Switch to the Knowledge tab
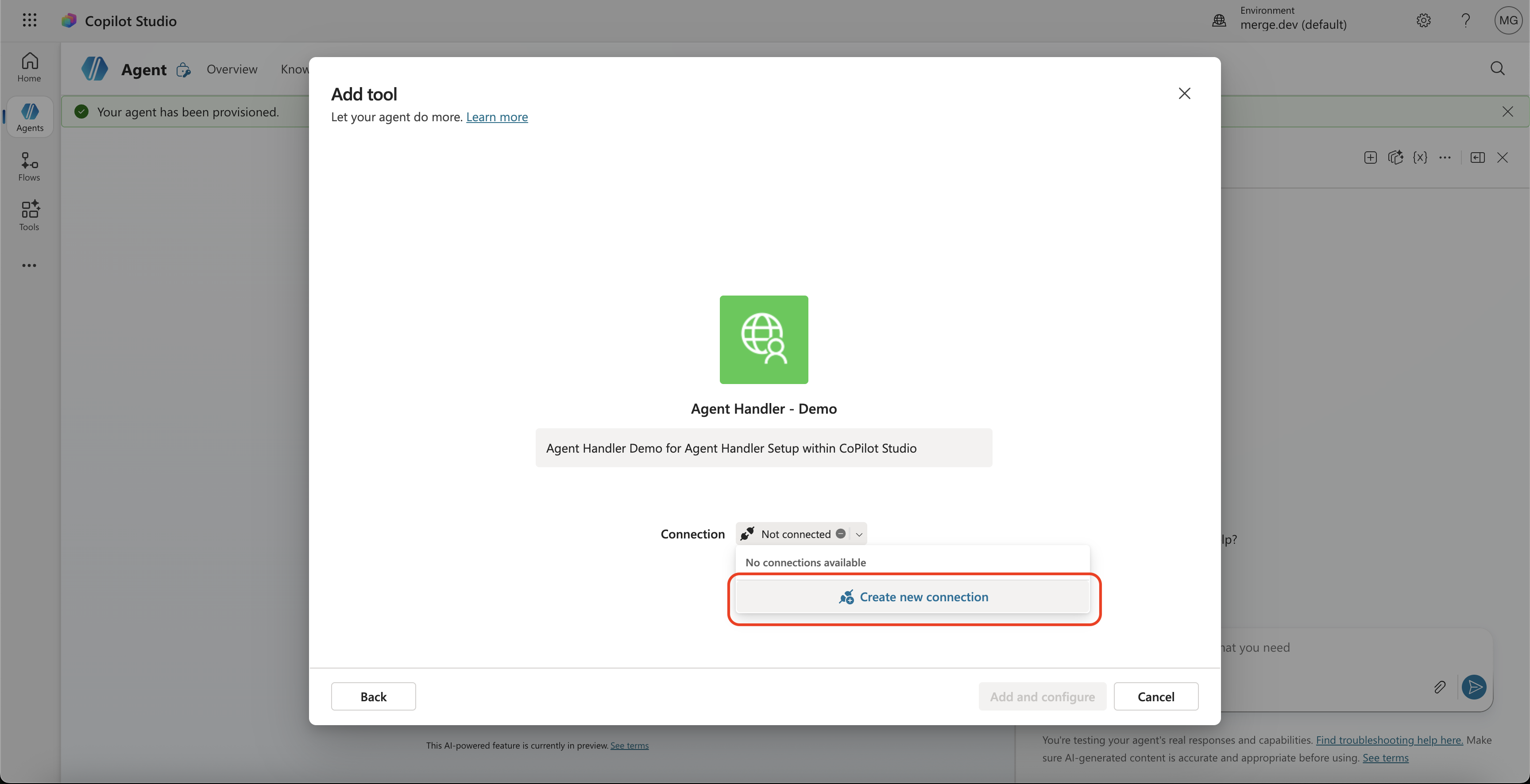Screen dimensions: 1530x784 tap(294, 69)
